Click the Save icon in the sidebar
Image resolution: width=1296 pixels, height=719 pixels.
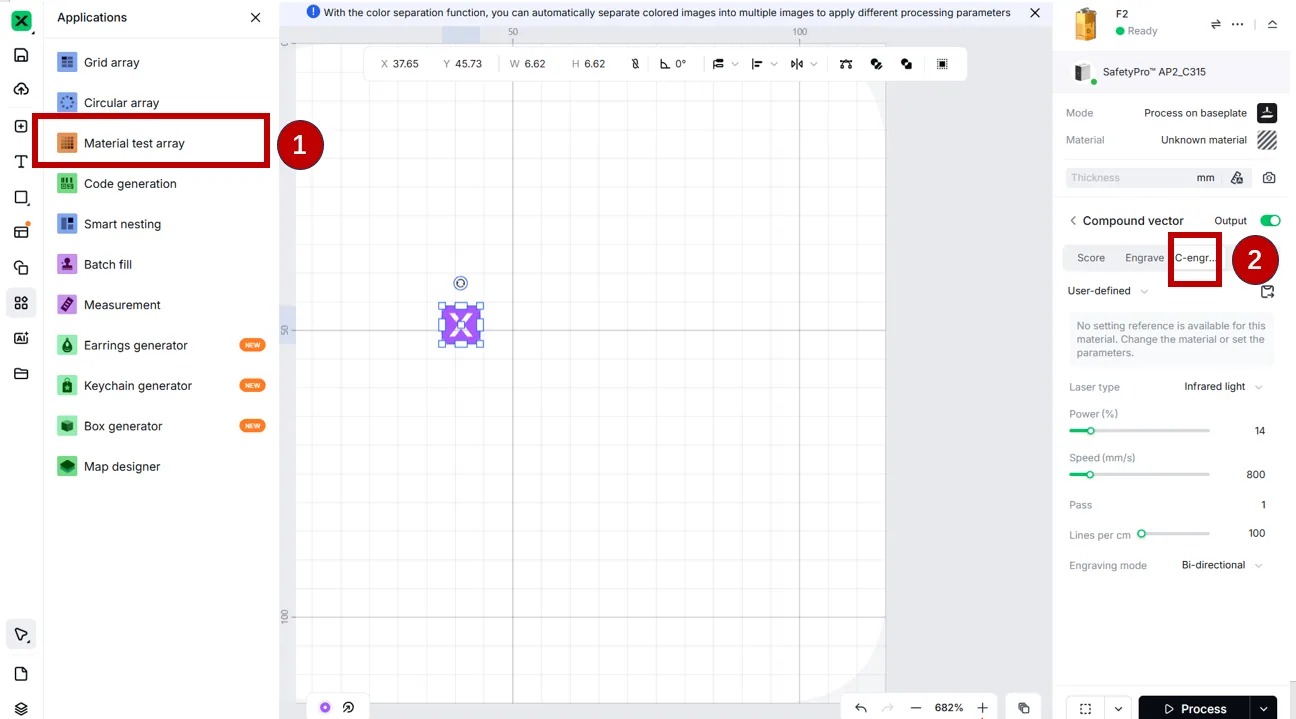point(21,55)
